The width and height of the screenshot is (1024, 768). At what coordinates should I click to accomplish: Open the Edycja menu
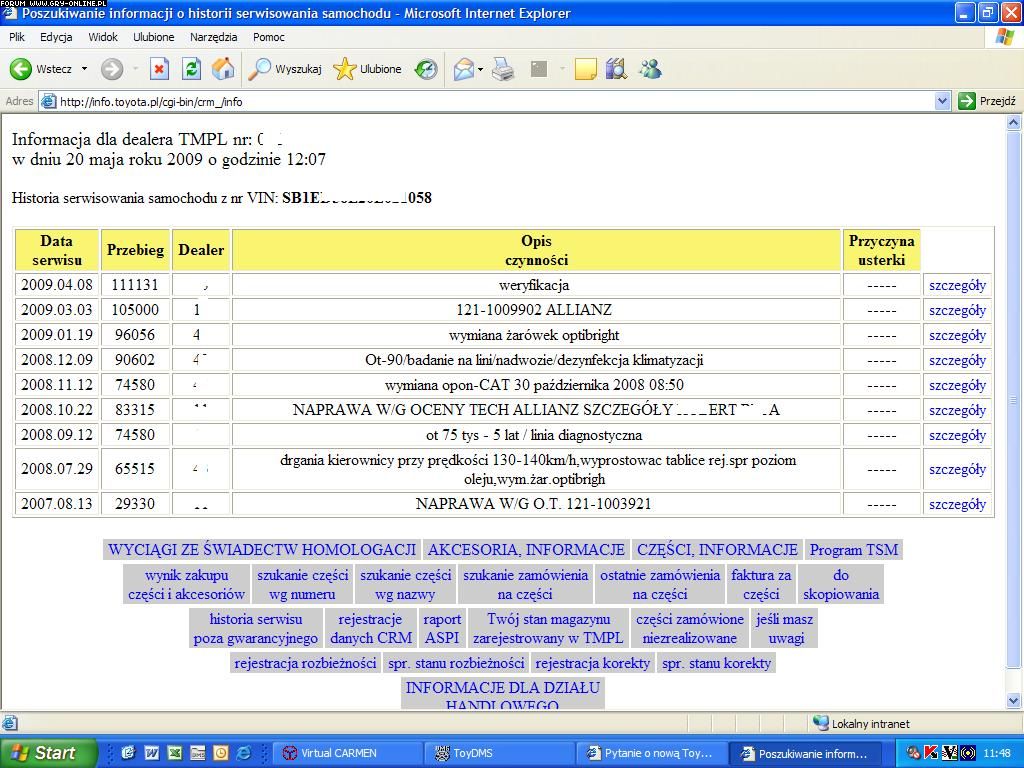56,37
